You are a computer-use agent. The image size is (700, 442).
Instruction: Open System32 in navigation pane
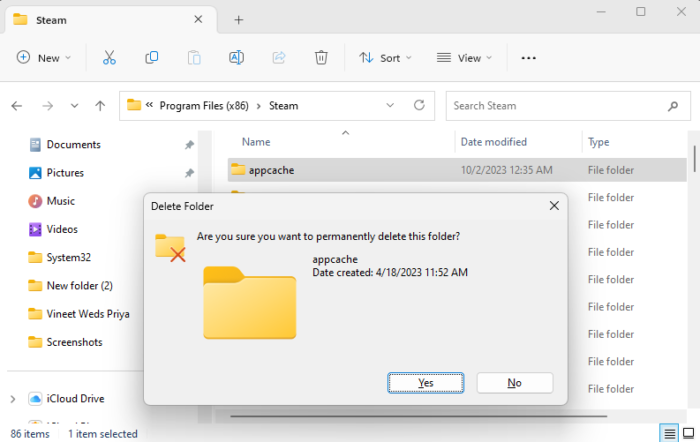click(x=68, y=258)
